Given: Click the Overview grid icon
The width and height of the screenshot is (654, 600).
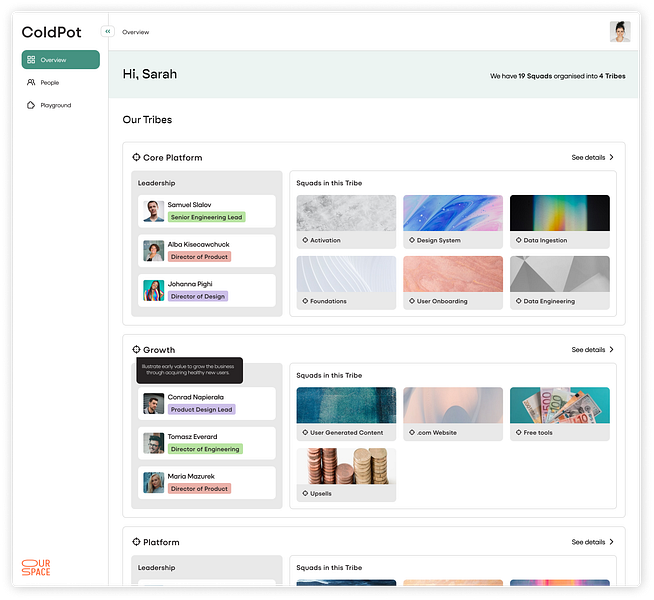Looking at the screenshot, I should click(x=31, y=60).
